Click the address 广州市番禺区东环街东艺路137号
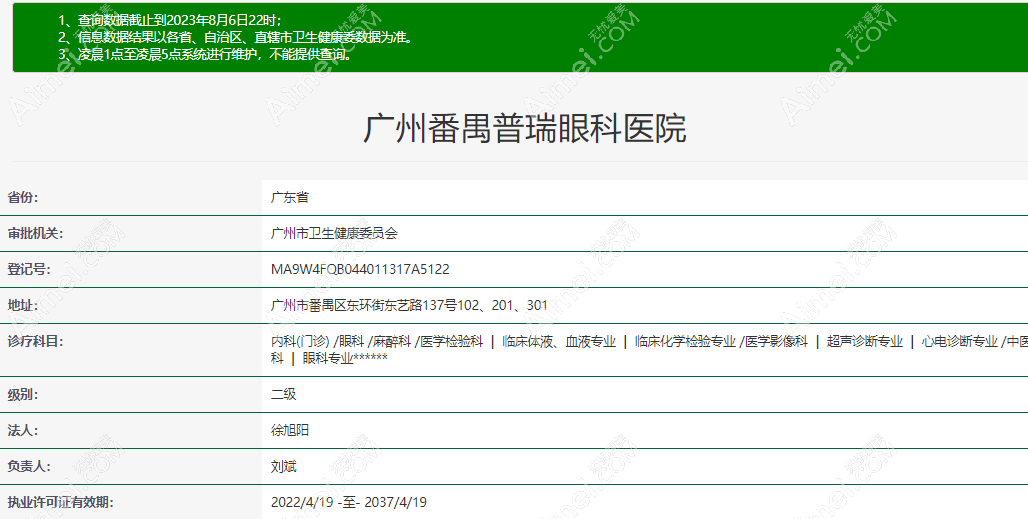Screen dimensions: 1028x519 pos(364,305)
